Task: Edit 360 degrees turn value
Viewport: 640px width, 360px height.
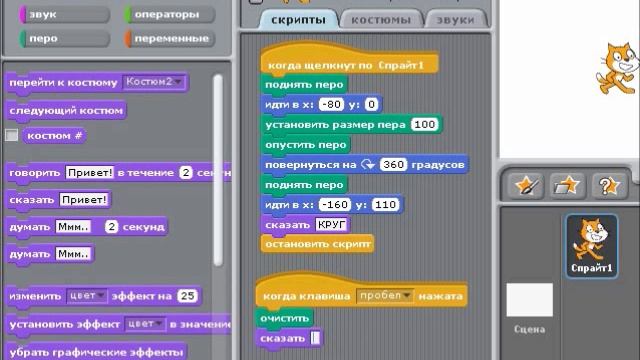Action: click(x=393, y=164)
